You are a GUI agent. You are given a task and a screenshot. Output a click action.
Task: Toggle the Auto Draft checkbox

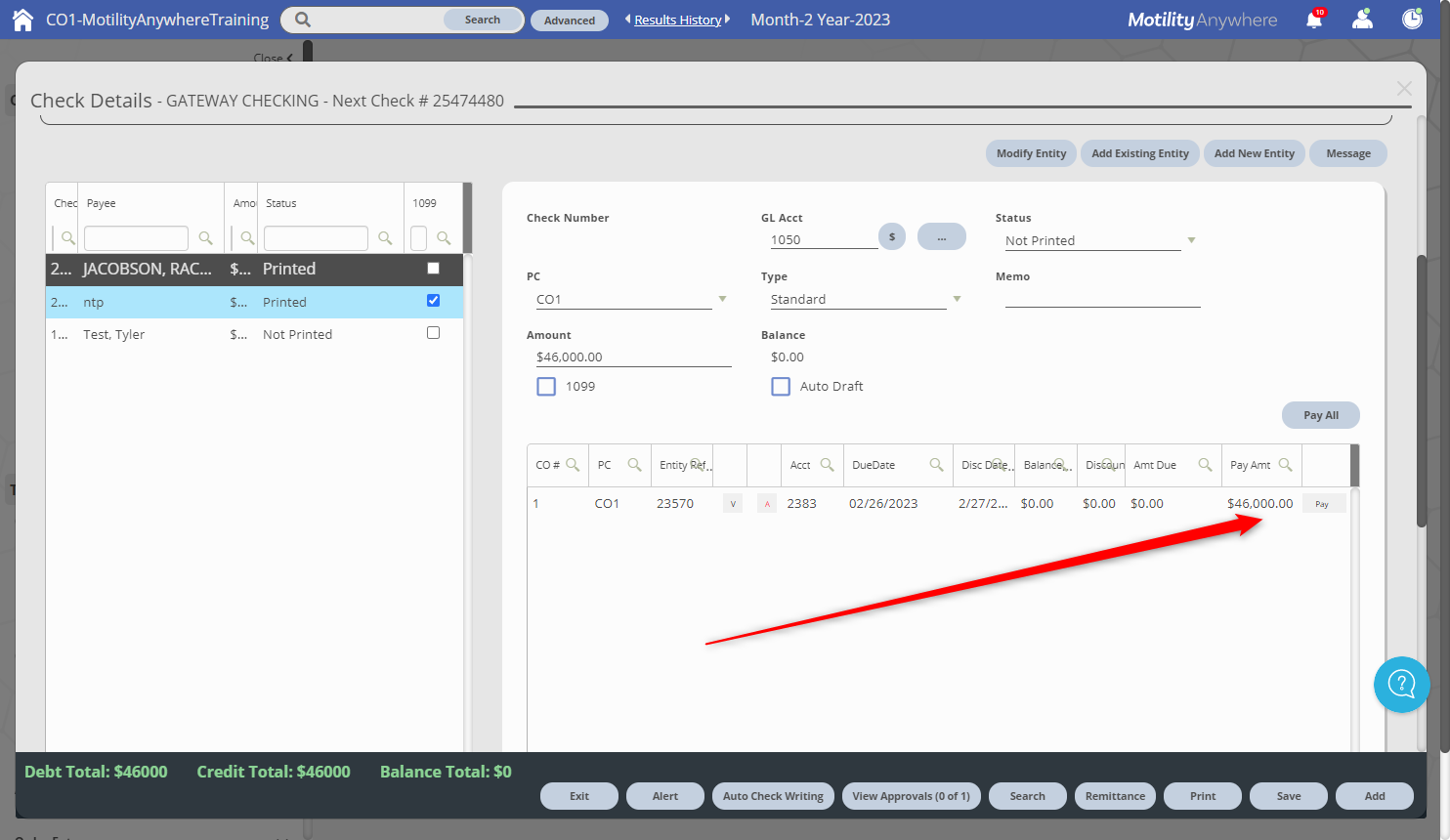pyautogui.click(x=781, y=387)
